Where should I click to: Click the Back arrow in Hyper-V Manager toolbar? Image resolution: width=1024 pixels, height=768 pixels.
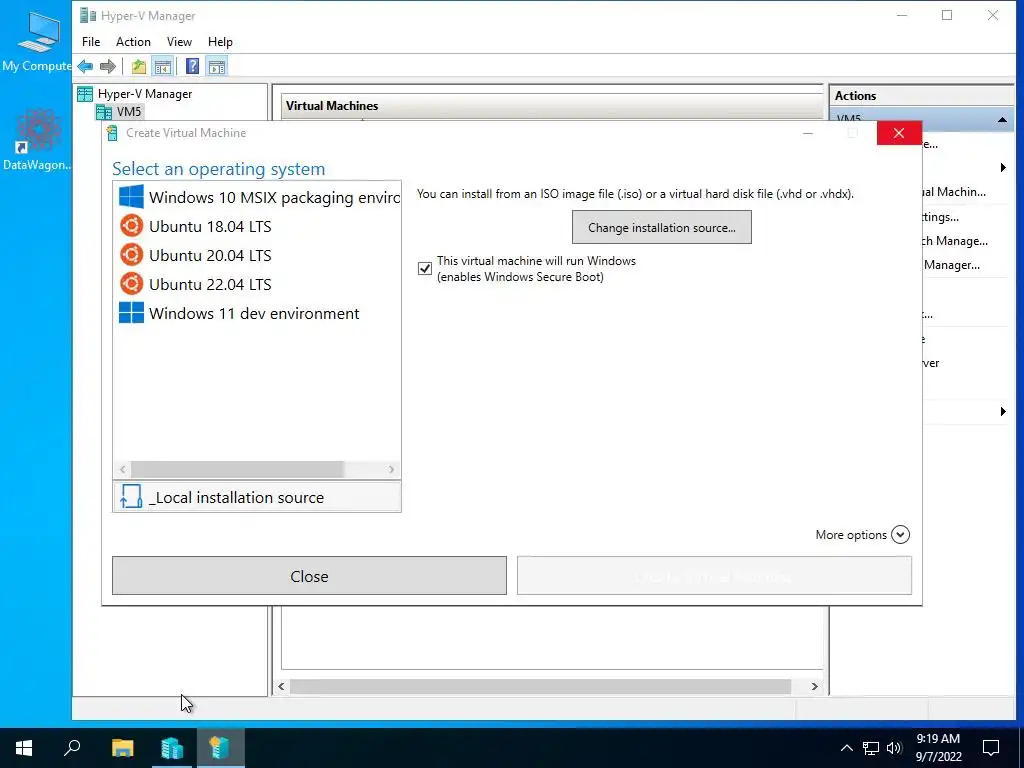pos(85,66)
